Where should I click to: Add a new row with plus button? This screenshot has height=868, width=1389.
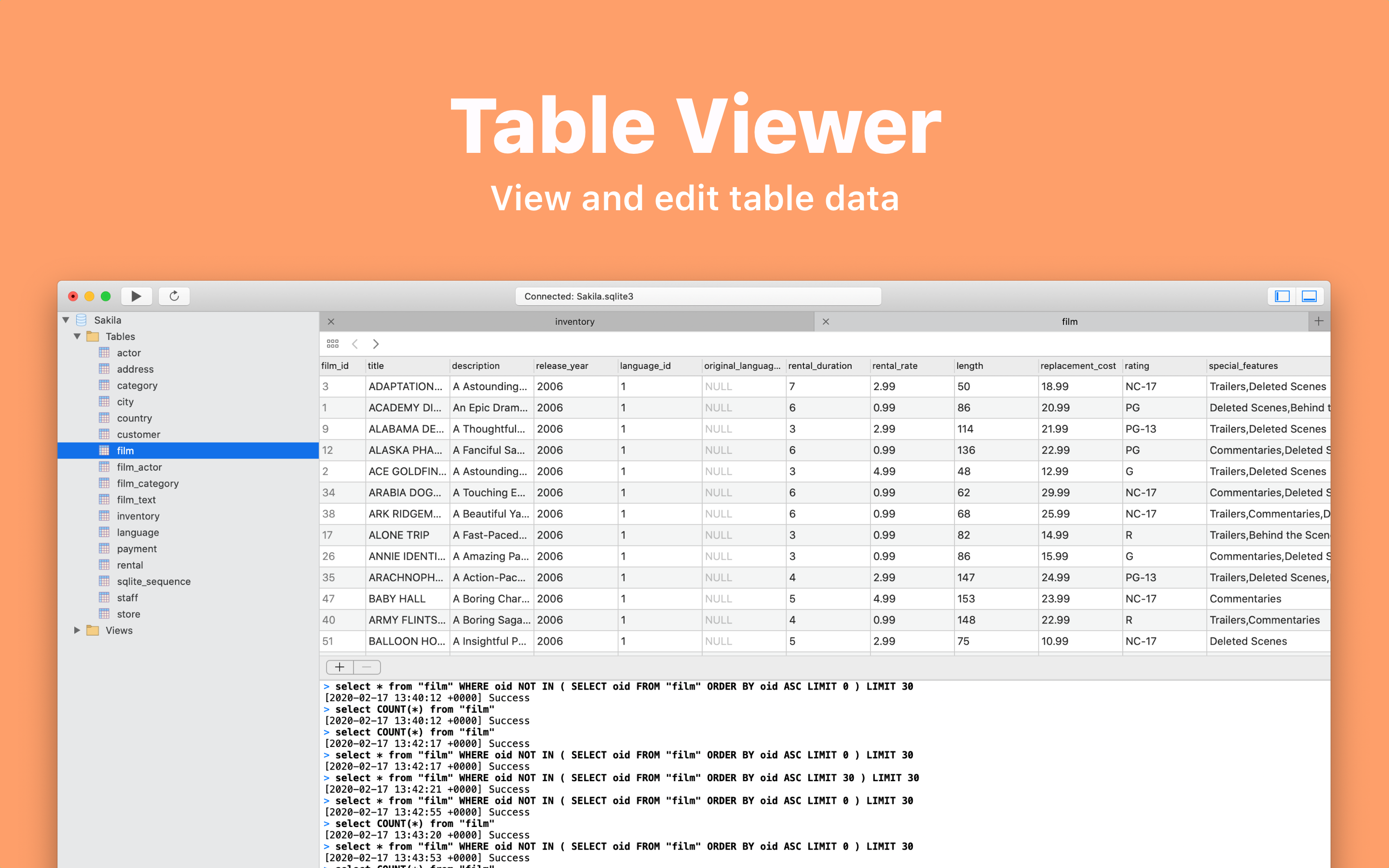(340, 667)
